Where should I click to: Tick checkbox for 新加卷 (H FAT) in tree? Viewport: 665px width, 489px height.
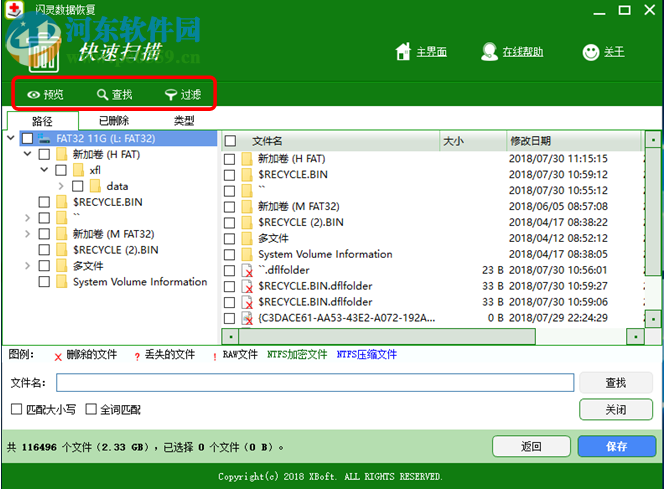(x=44, y=154)
